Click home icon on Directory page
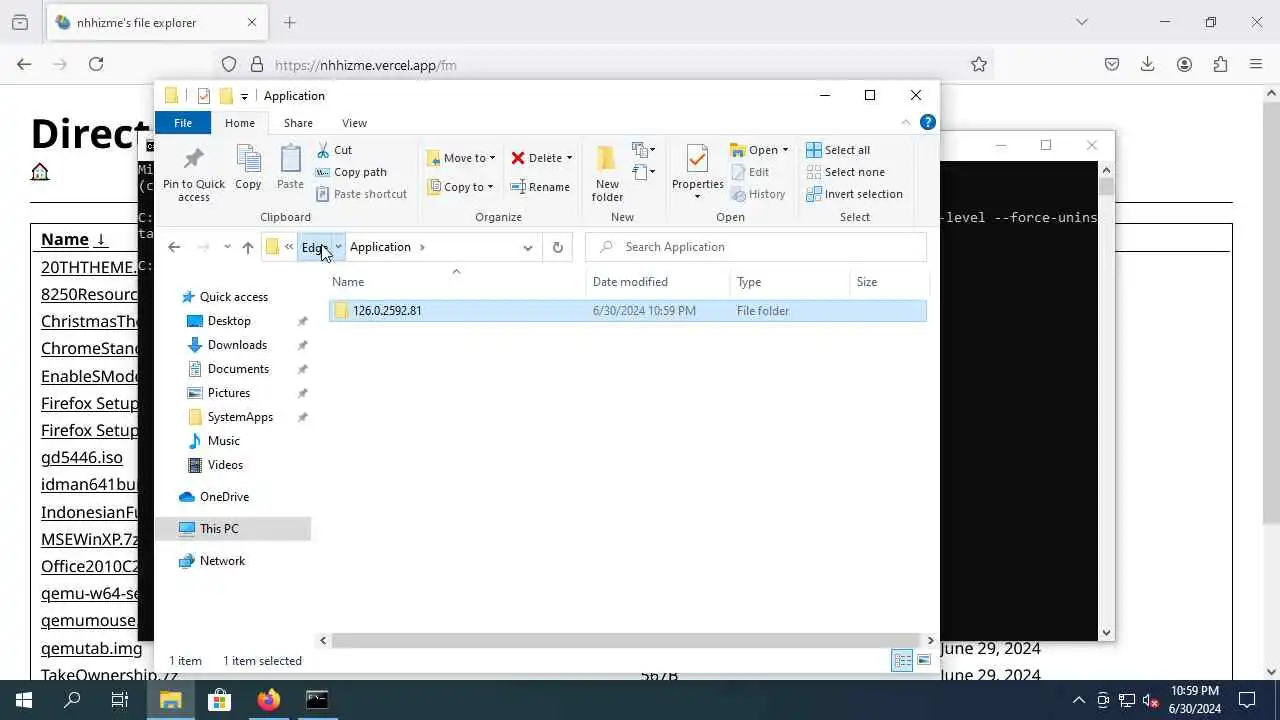The image size is (1280, 720). (x=40, y=172)
